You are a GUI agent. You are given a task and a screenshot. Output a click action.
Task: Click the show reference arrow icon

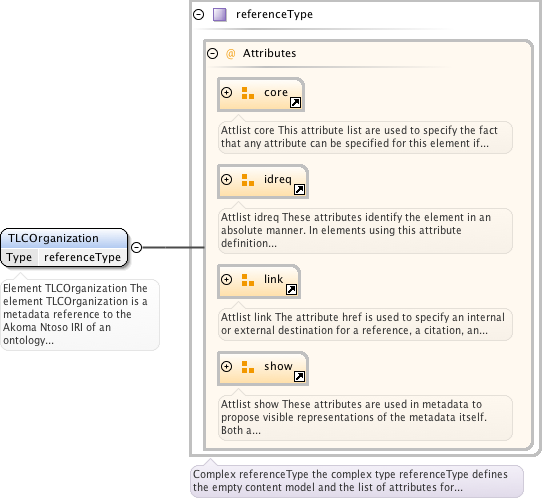click(x=299, y=377)
